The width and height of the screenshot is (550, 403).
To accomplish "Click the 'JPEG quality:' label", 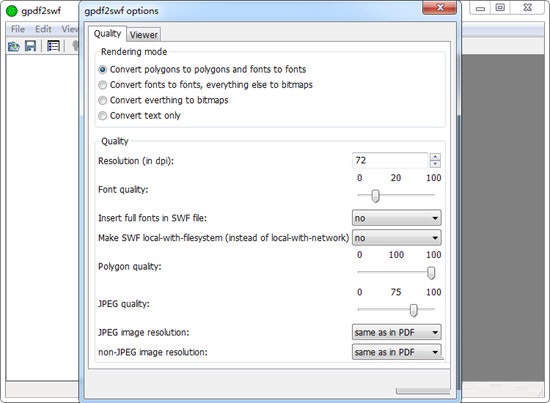I will click(124, 304).
